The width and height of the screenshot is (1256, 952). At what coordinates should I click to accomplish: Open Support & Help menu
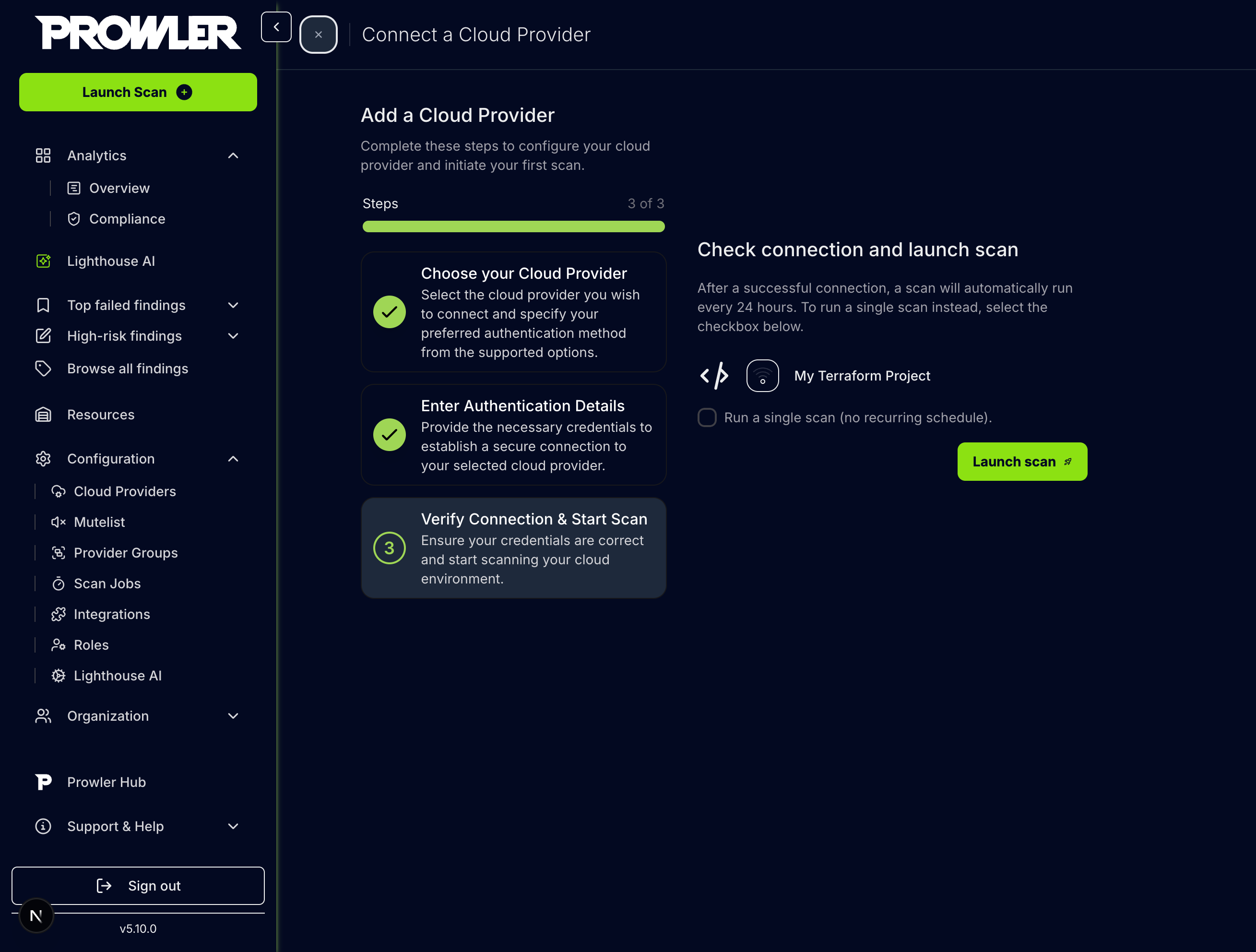point(233,826)
